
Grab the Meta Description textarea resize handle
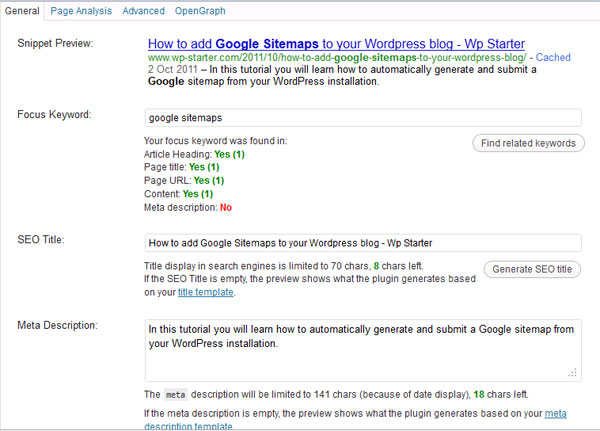coord(574,371)
